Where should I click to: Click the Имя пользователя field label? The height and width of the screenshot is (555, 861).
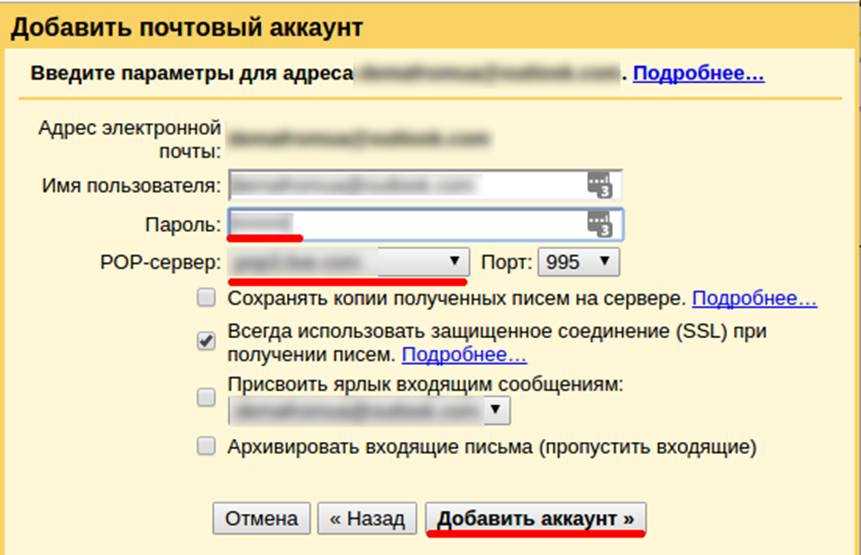(130, 186)
